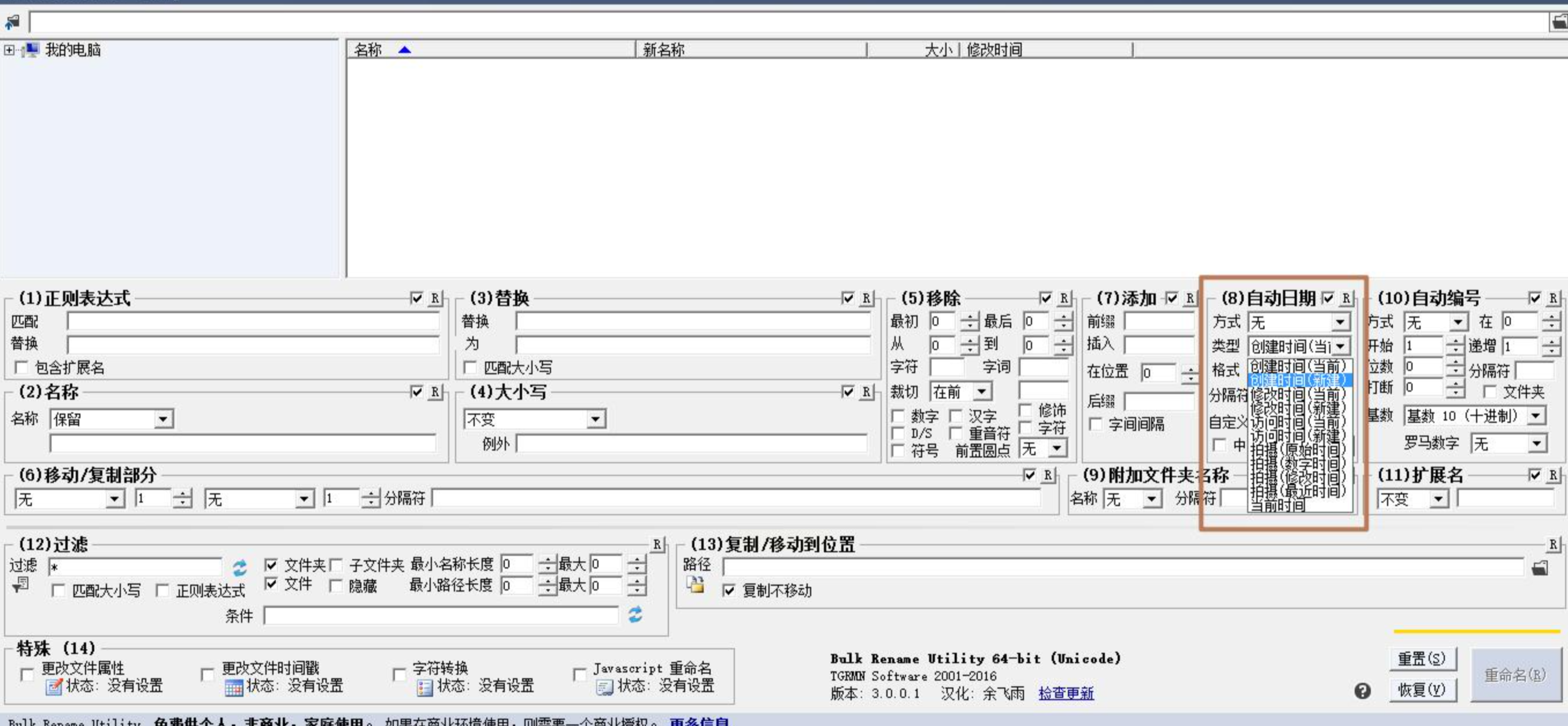
Task: Click the 名称 column header
Action: 368,50
